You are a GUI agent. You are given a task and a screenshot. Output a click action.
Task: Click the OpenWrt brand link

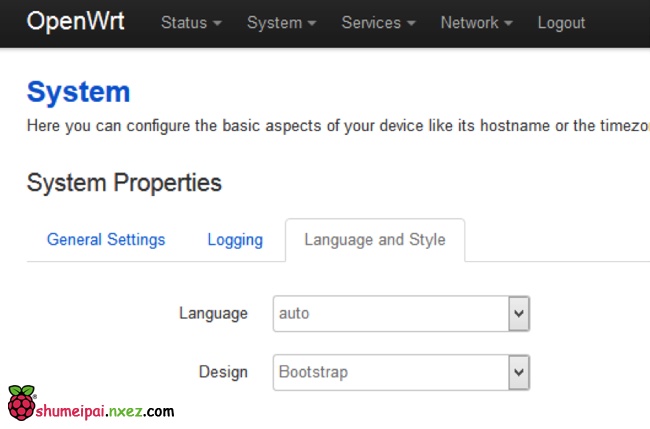pos(76,22)
